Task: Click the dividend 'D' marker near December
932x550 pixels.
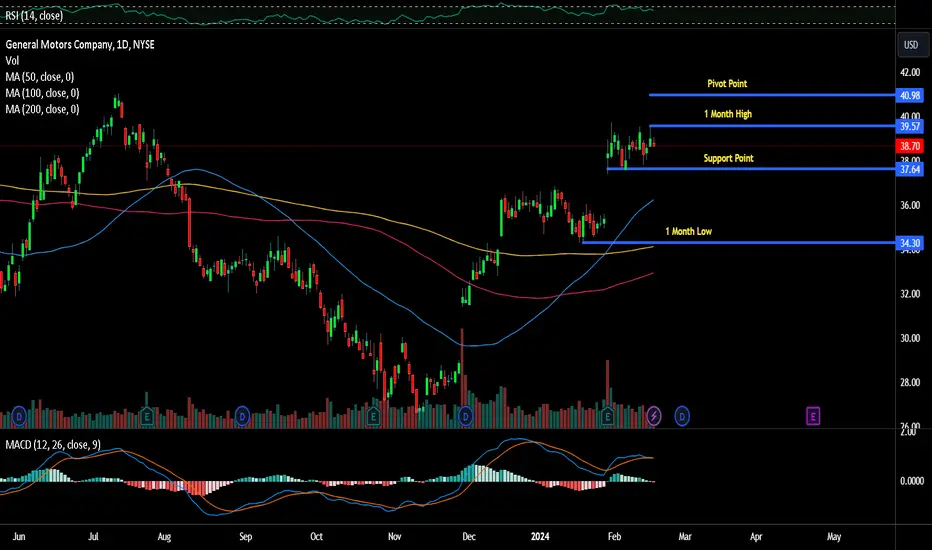Action: 465,416
